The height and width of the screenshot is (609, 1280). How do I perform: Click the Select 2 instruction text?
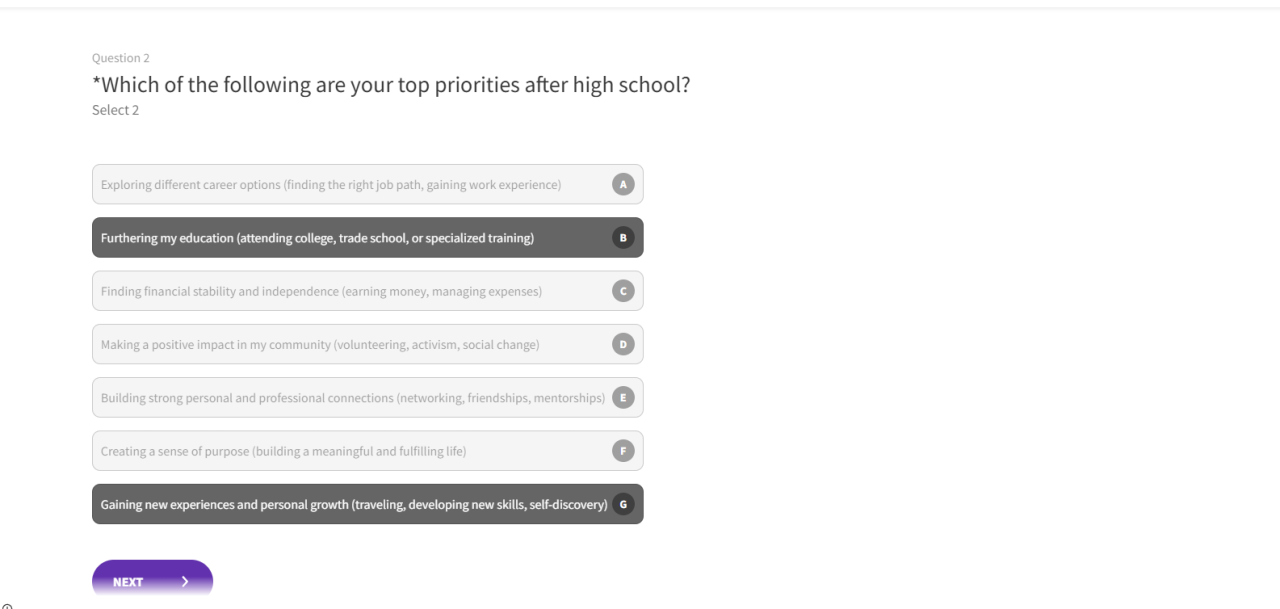pos(115,110)
